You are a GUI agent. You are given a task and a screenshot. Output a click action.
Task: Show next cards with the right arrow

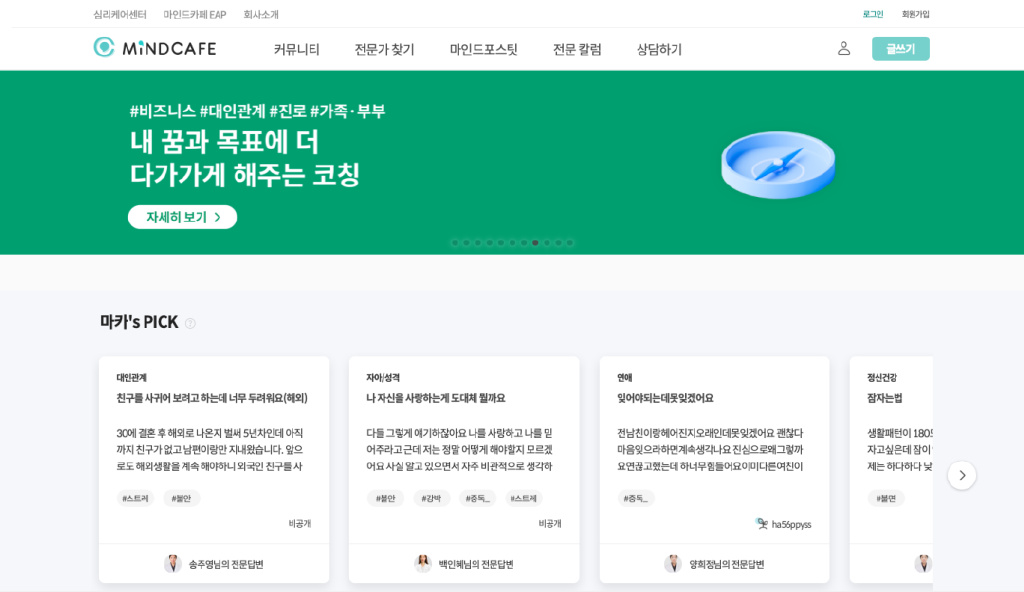coord(962,475)
